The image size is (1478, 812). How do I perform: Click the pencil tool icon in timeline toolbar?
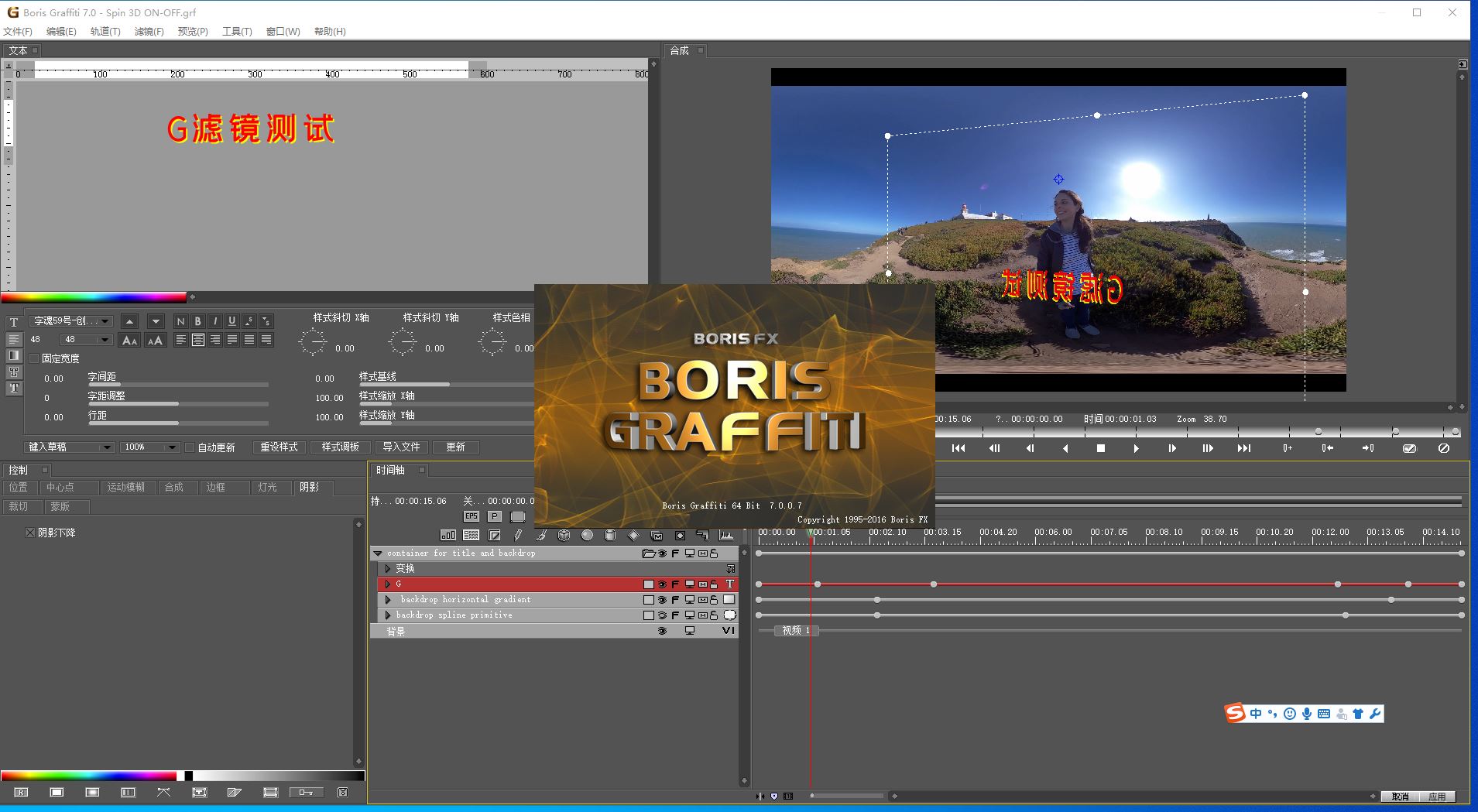click(x=518, y=535)
